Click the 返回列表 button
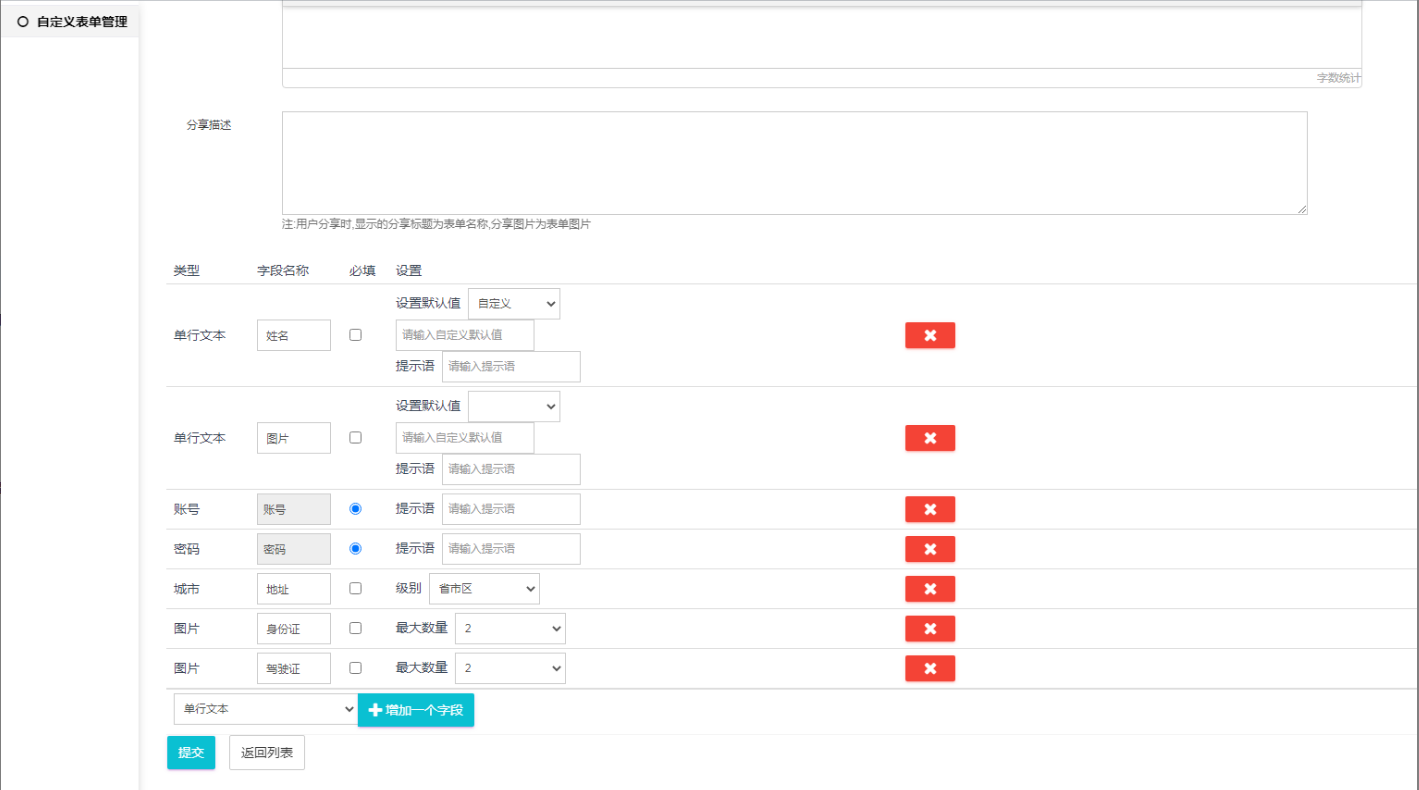Image resolution: width=1419 pixels, height=790 pixels. [266, 753]
